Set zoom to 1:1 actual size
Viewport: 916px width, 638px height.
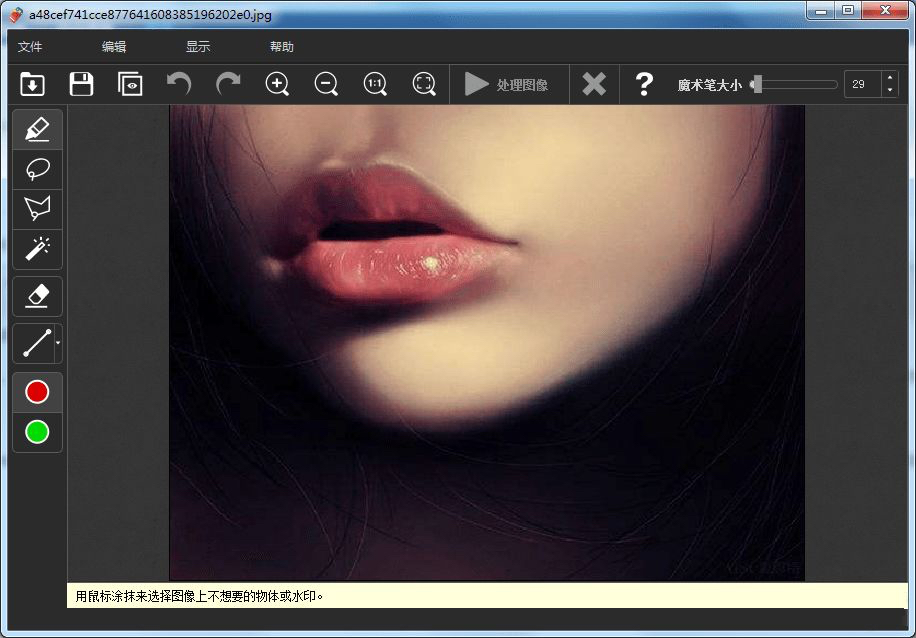[x=375, y=84]
